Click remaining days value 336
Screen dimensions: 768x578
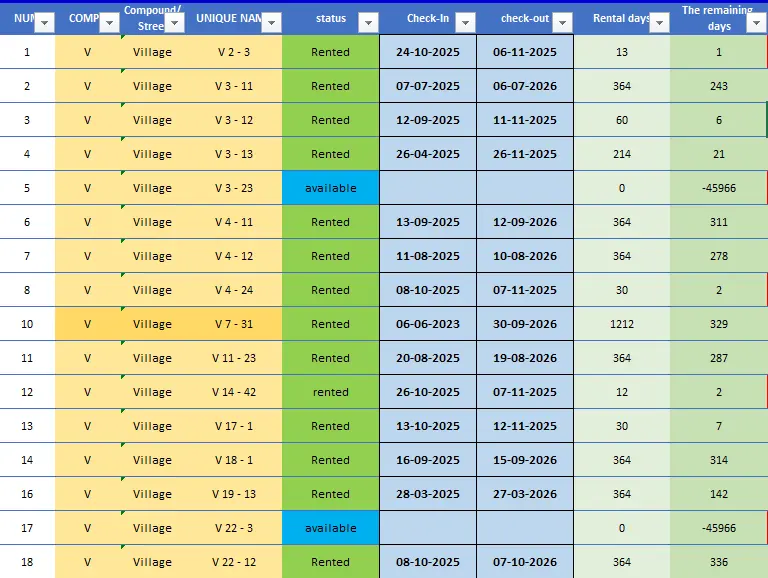click(x=719, y=562)
